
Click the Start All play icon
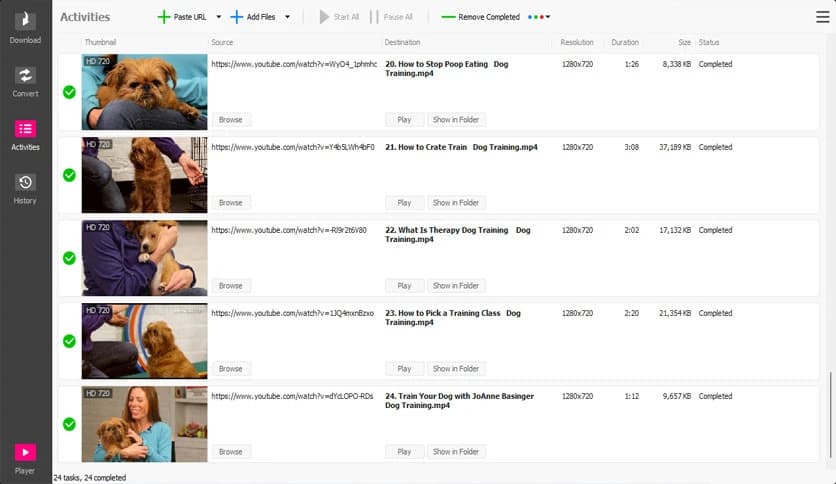coord(324,17)
